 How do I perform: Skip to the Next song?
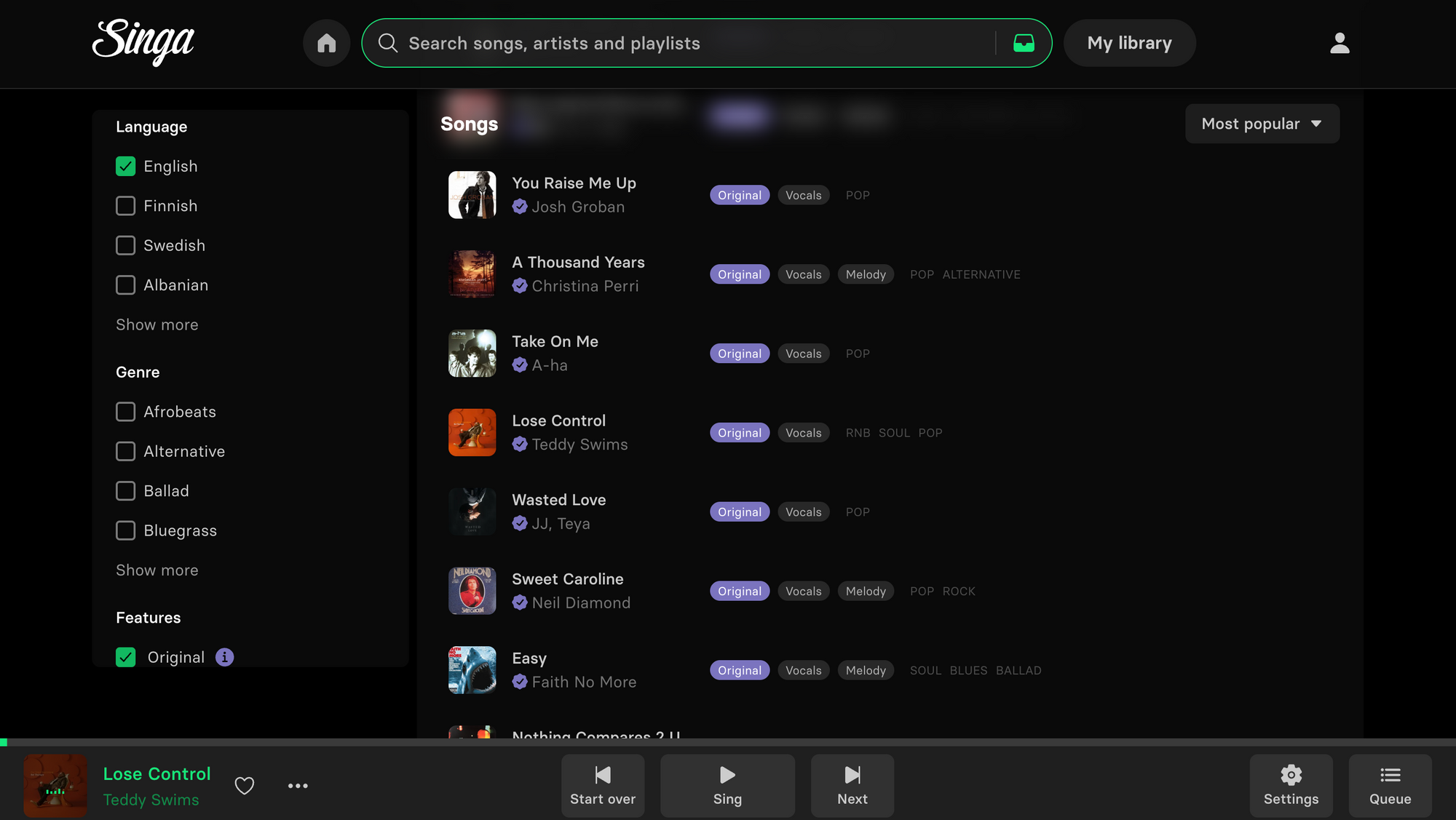coord(852,785)
